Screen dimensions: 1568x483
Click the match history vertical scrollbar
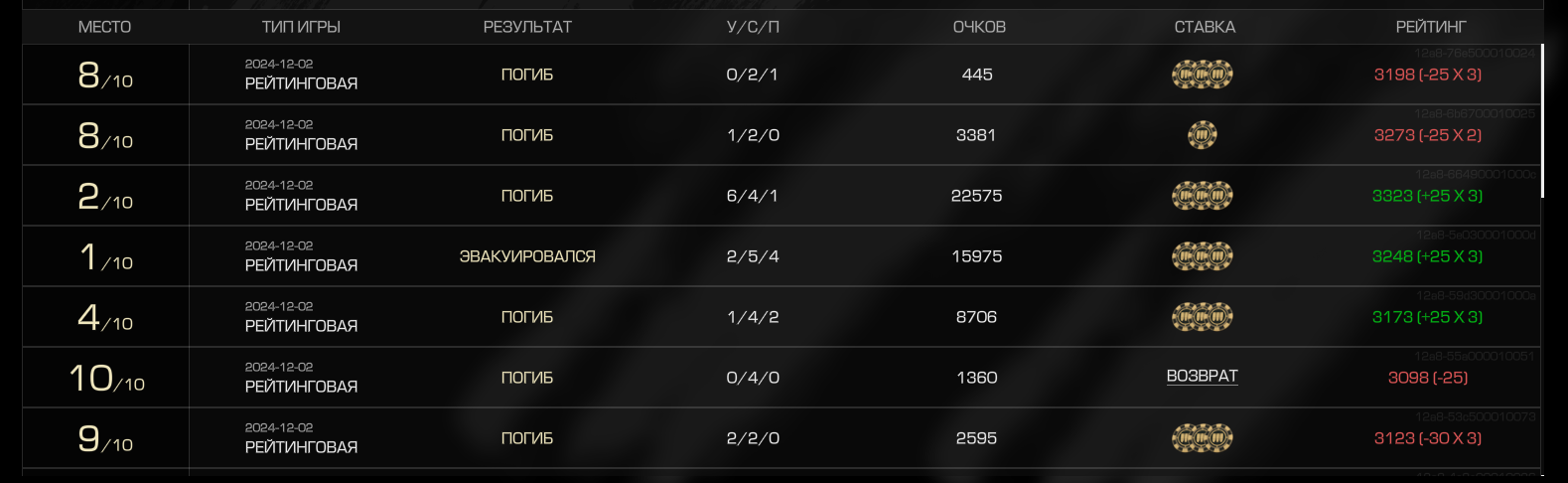[1543, 121]
